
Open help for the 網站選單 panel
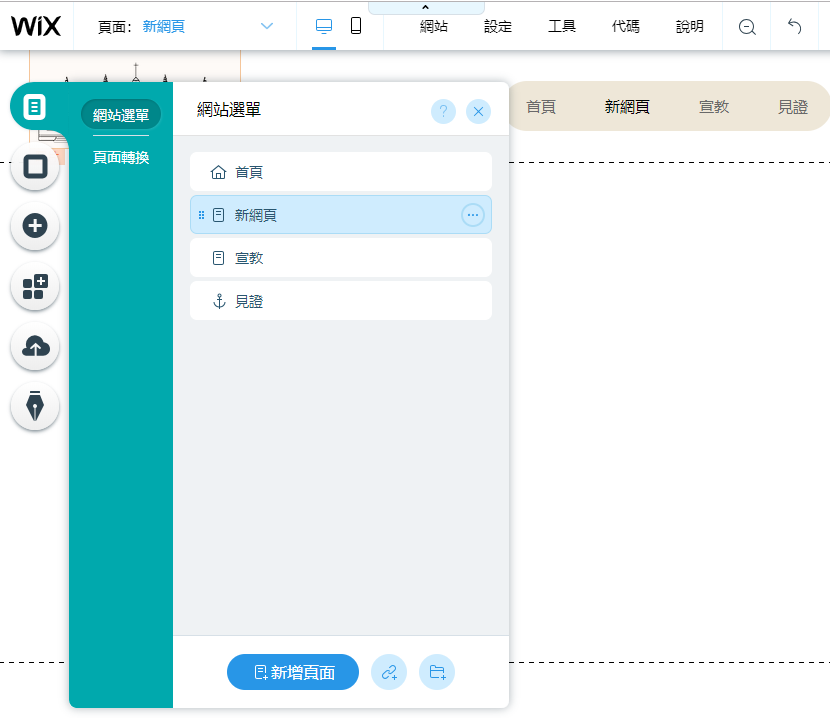coord(443,111)
